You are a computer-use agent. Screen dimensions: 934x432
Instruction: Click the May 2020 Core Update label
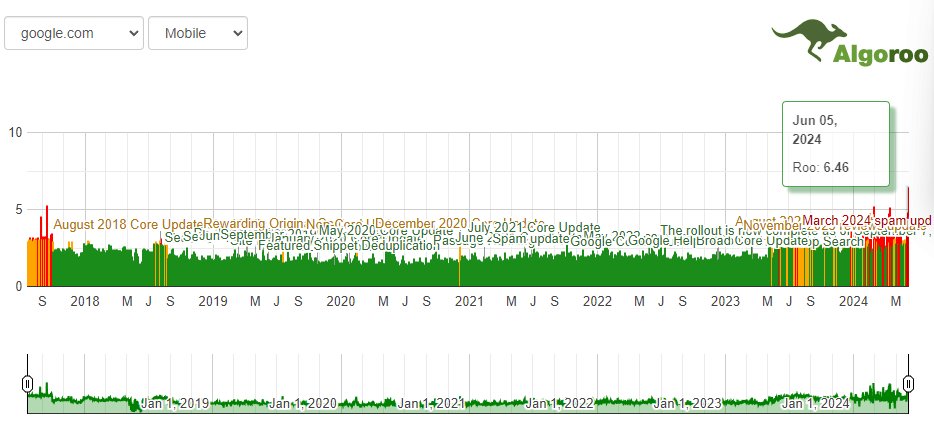point(386,231)
